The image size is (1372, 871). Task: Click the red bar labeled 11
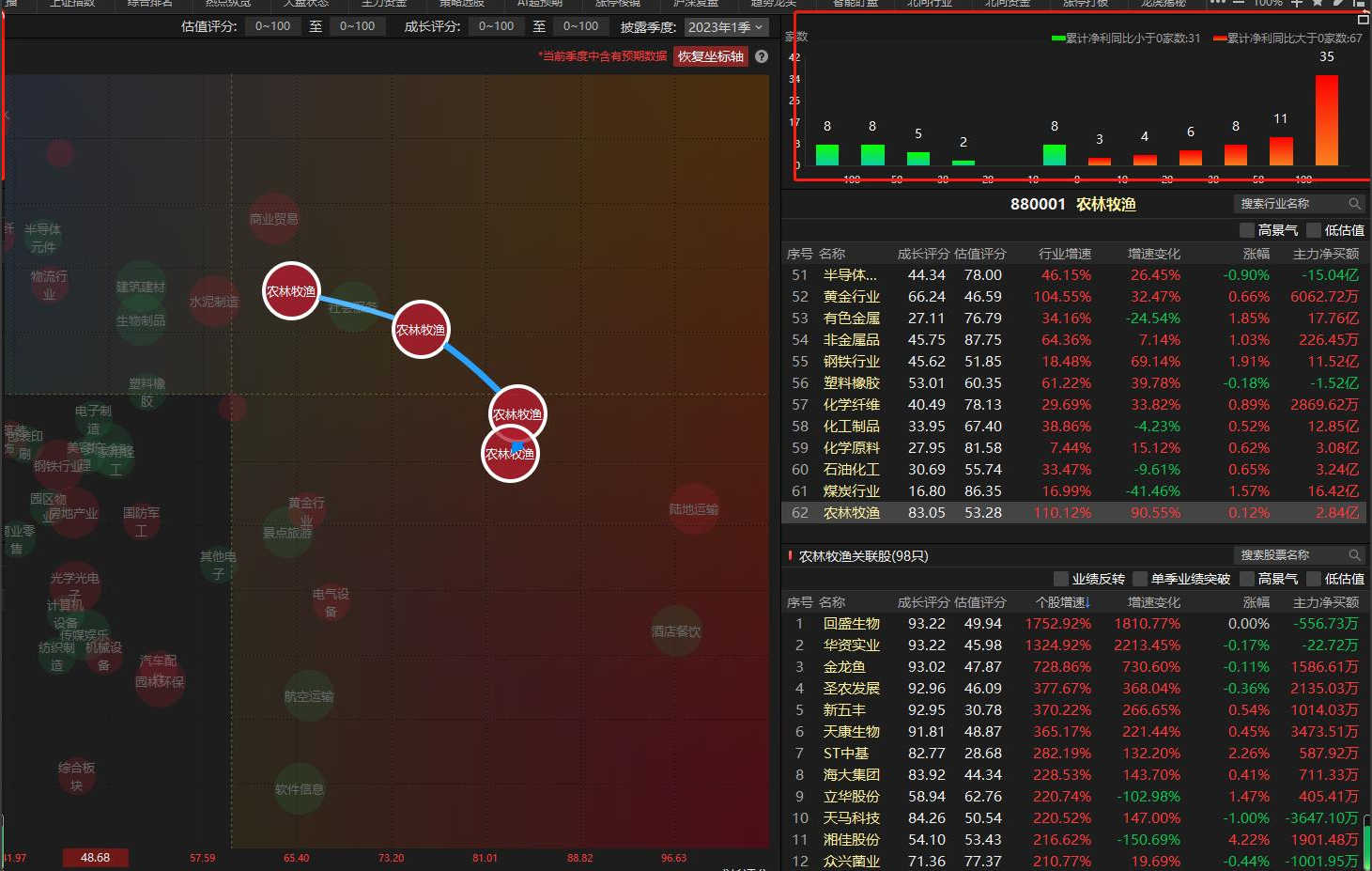[1281, 151]
